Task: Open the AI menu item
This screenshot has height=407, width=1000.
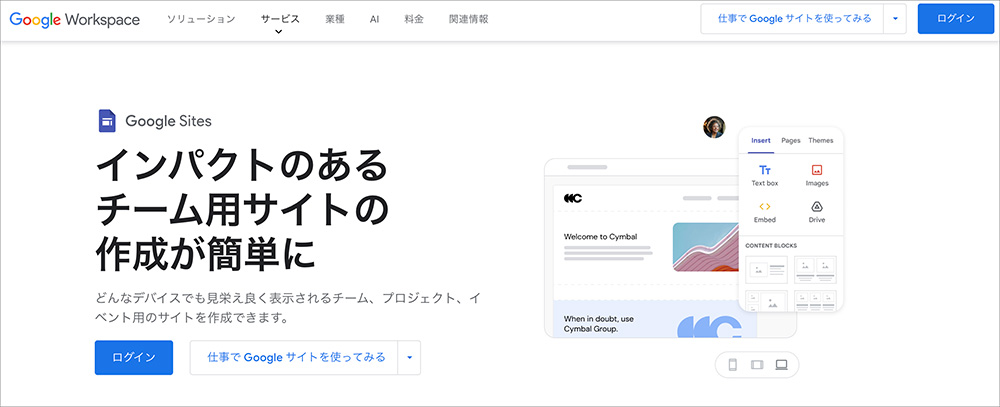Action: click(374, 19)
